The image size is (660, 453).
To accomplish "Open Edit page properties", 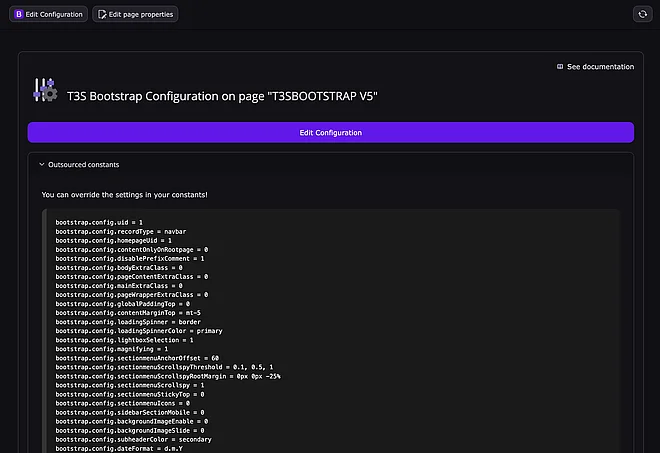I will (134, 14).
